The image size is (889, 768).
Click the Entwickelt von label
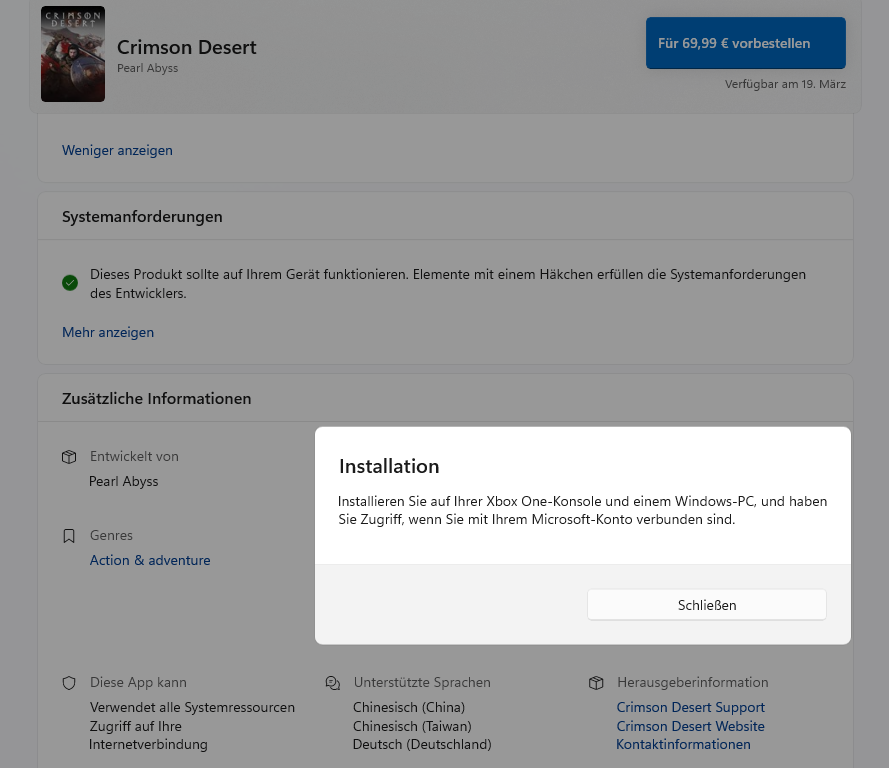click(134, 456)
